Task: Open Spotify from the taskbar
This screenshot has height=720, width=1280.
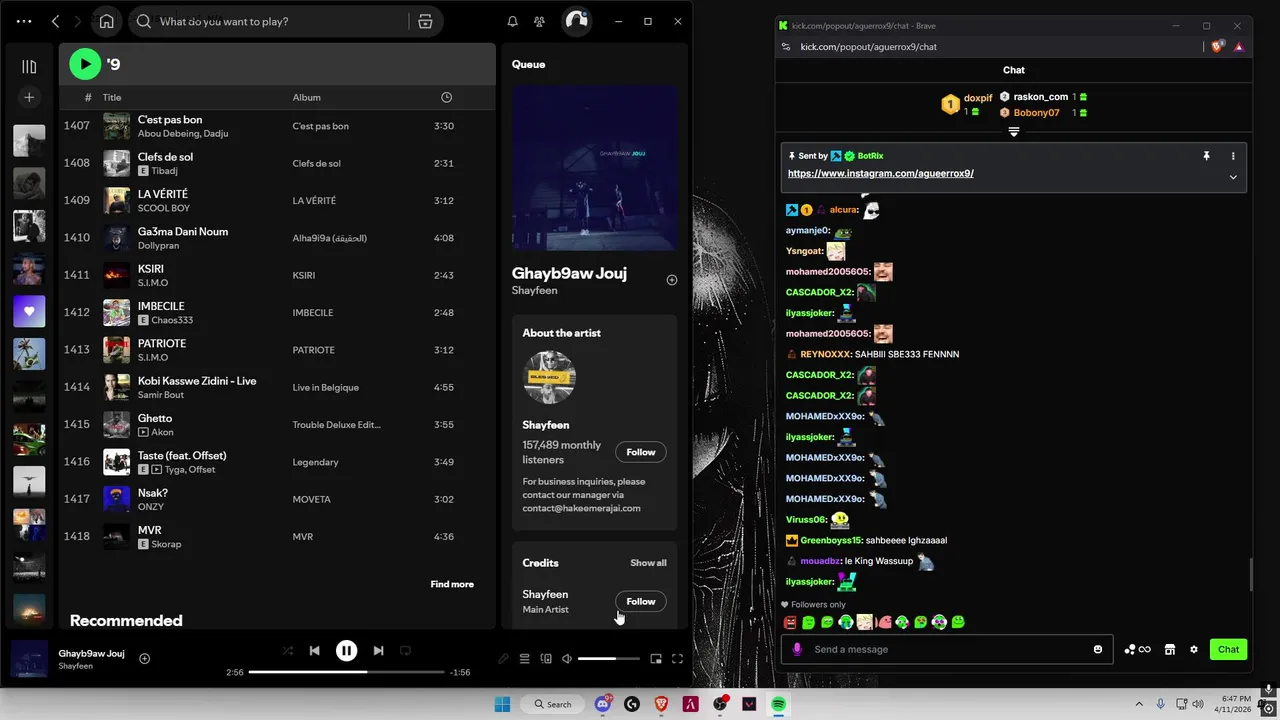Action: pos(778,704)
